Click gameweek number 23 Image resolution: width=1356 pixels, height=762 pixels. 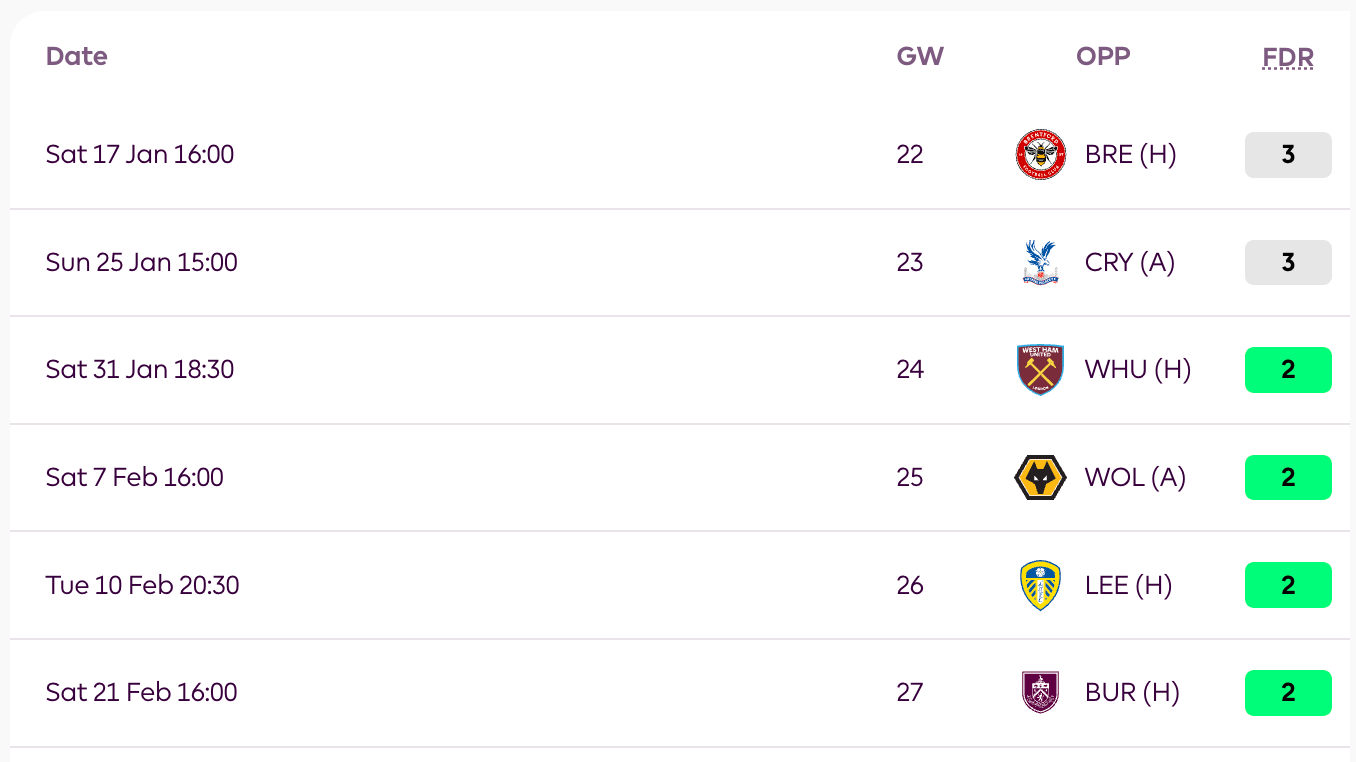[910, 262]
